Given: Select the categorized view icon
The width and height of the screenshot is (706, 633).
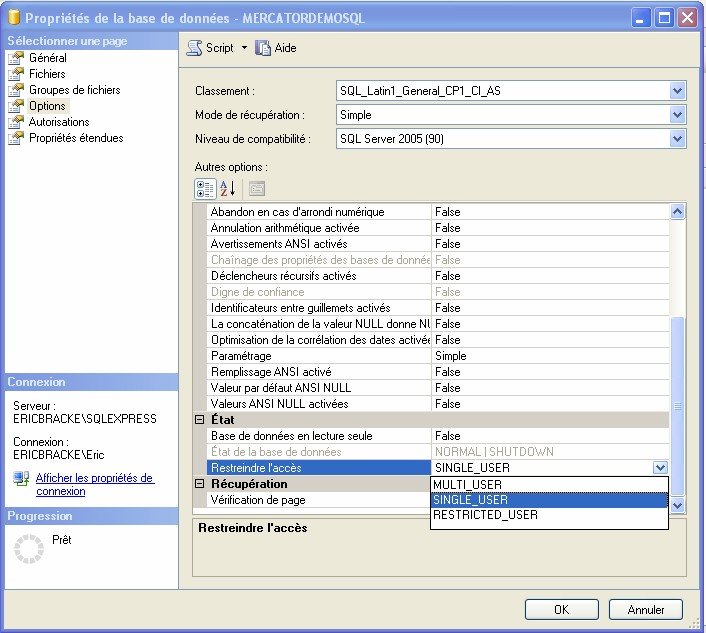Looking at the screenshot, I should (x=204, y=188).
